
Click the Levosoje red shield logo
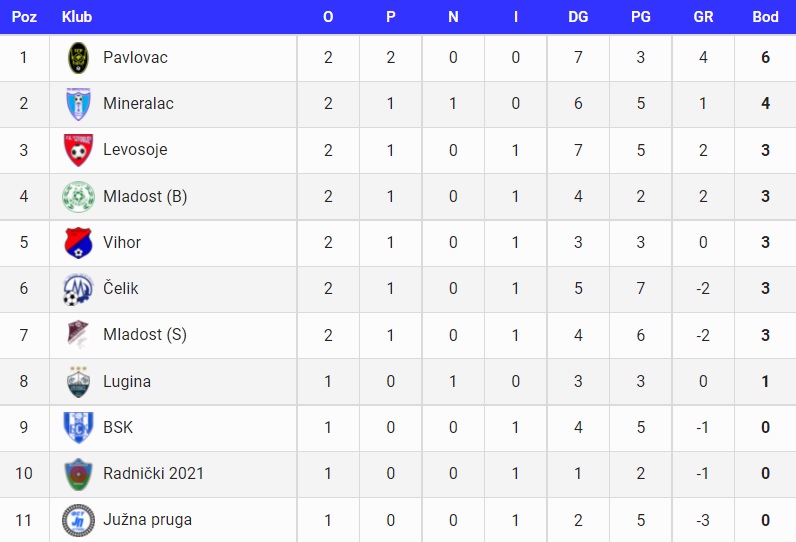tap(78, 150)
